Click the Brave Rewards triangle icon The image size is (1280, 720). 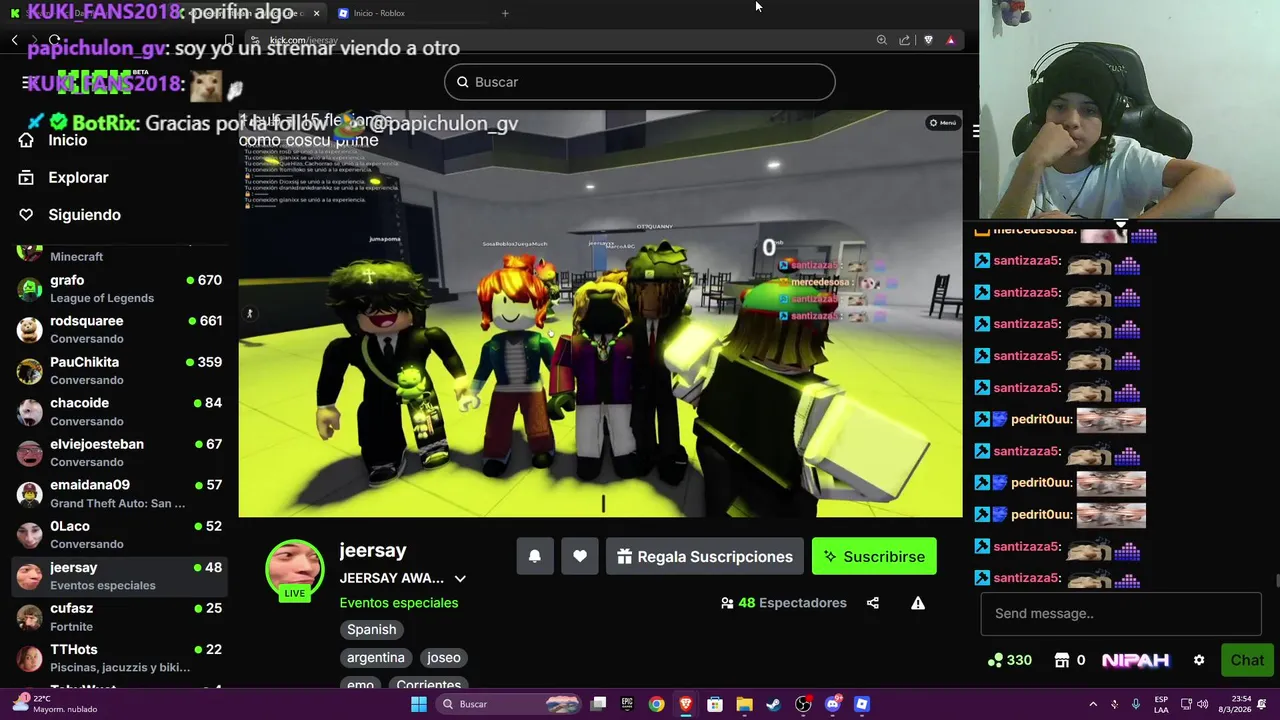point(951,40)
